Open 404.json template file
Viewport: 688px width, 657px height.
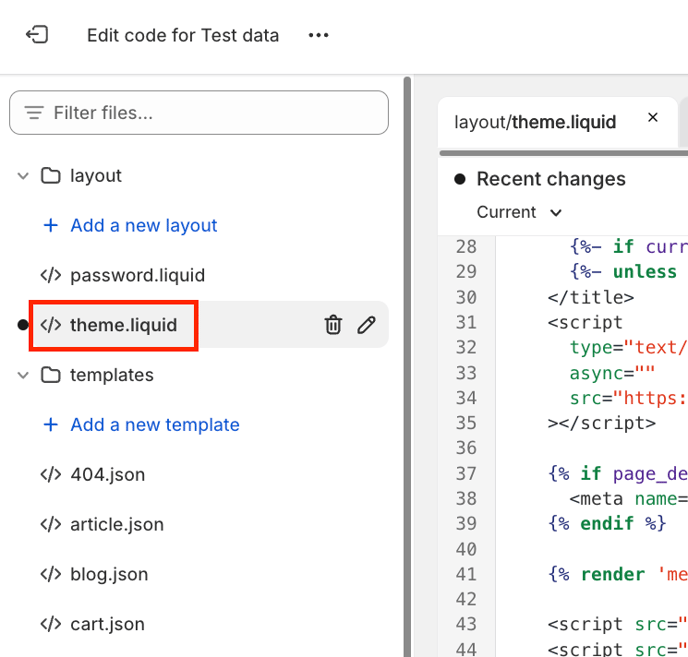(108, 474)
